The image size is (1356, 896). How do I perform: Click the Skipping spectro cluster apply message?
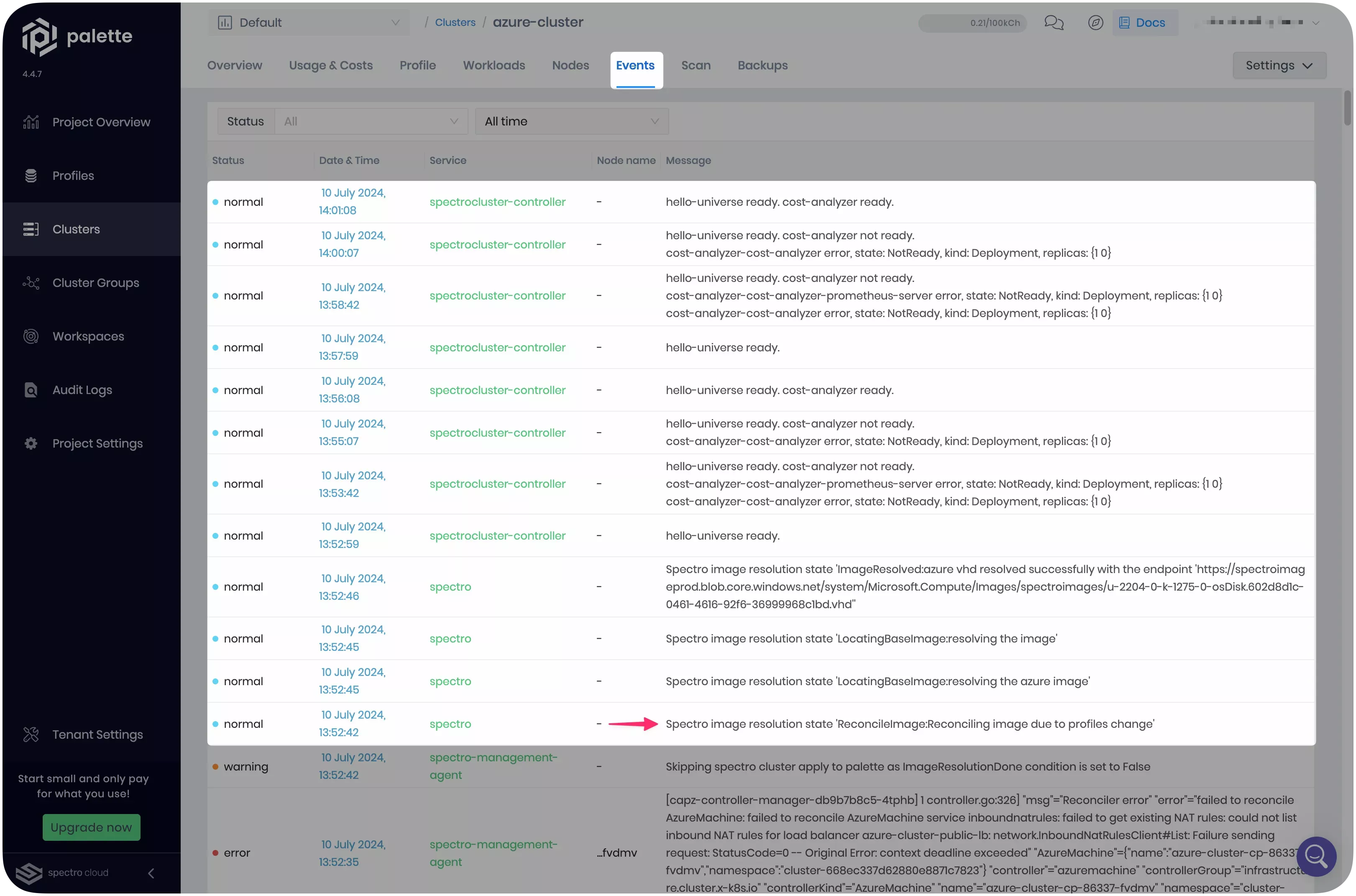[x=908, y=767]
